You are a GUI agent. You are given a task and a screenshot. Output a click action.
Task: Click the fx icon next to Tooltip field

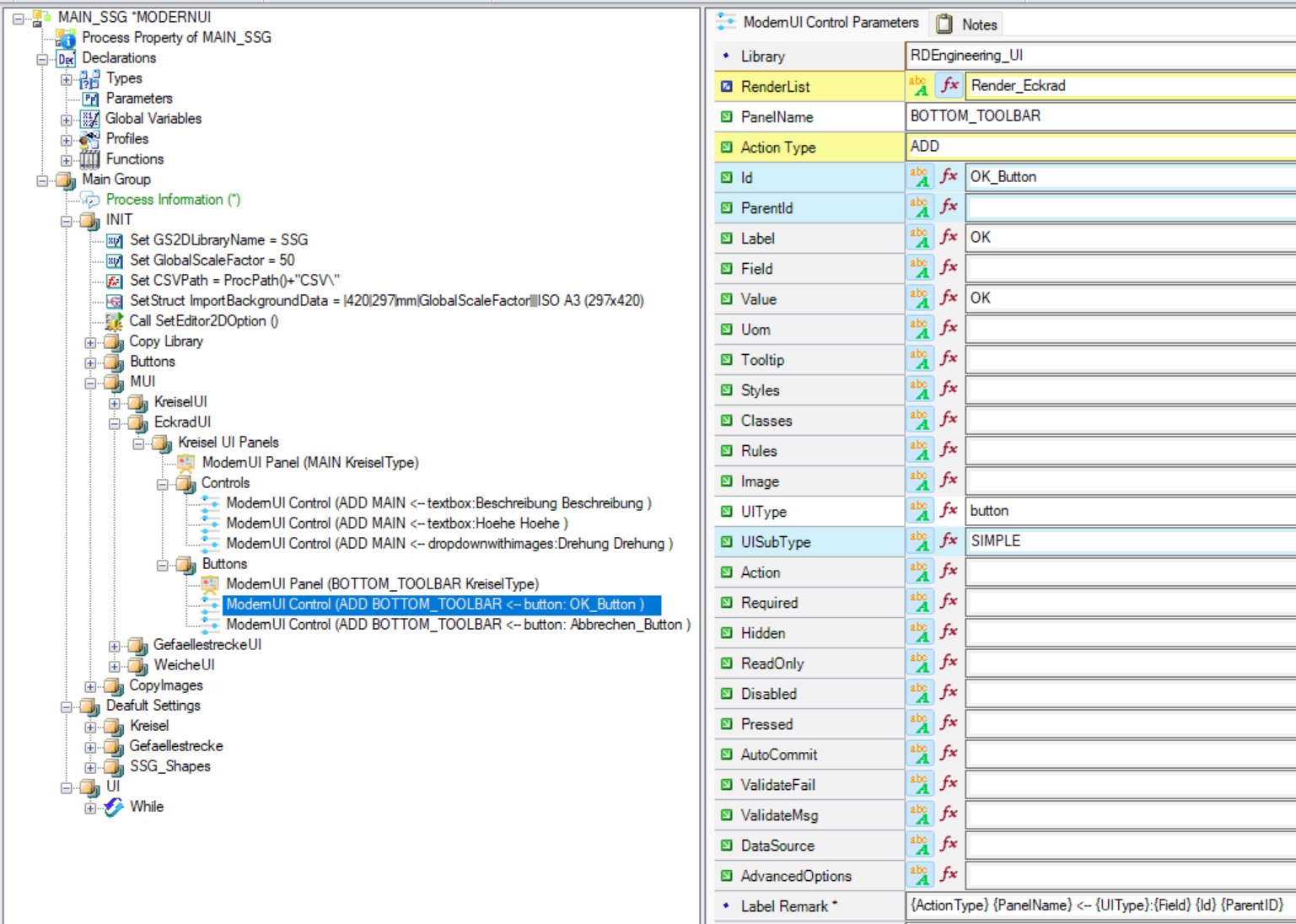tap(949, 359)
